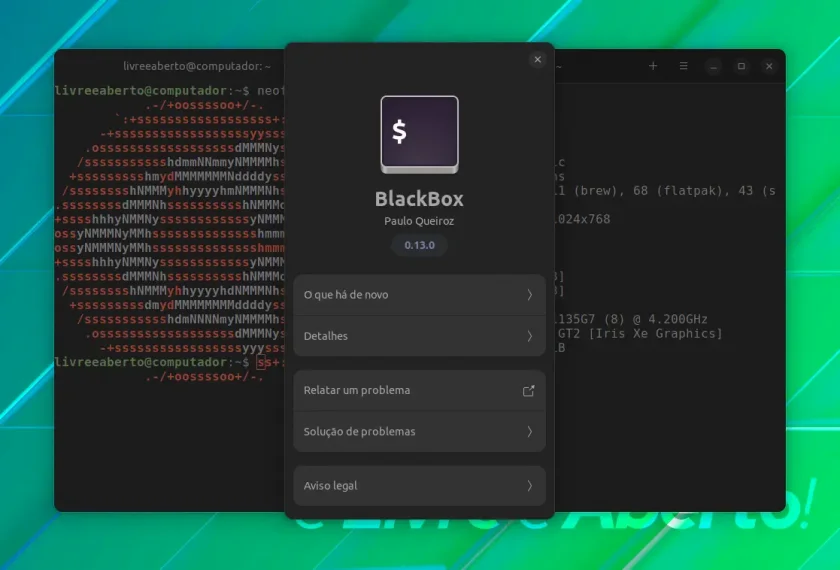Viewport: 840px width, 570px height.
Task: Open the Detalhes row
Action: tap(419, 336)
